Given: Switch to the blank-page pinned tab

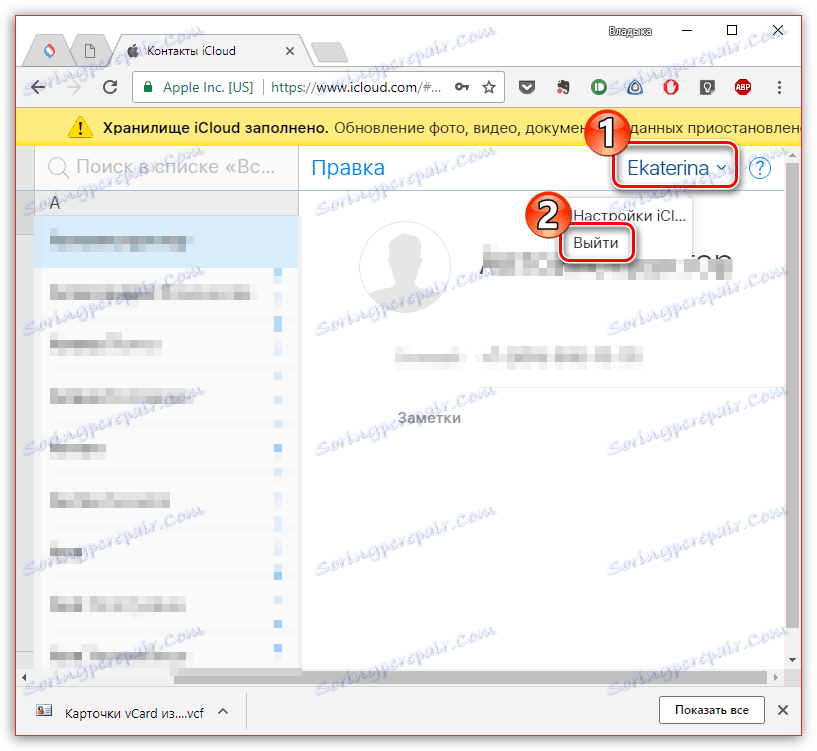Looking at the screenshot, I should [x=90, y=51].
